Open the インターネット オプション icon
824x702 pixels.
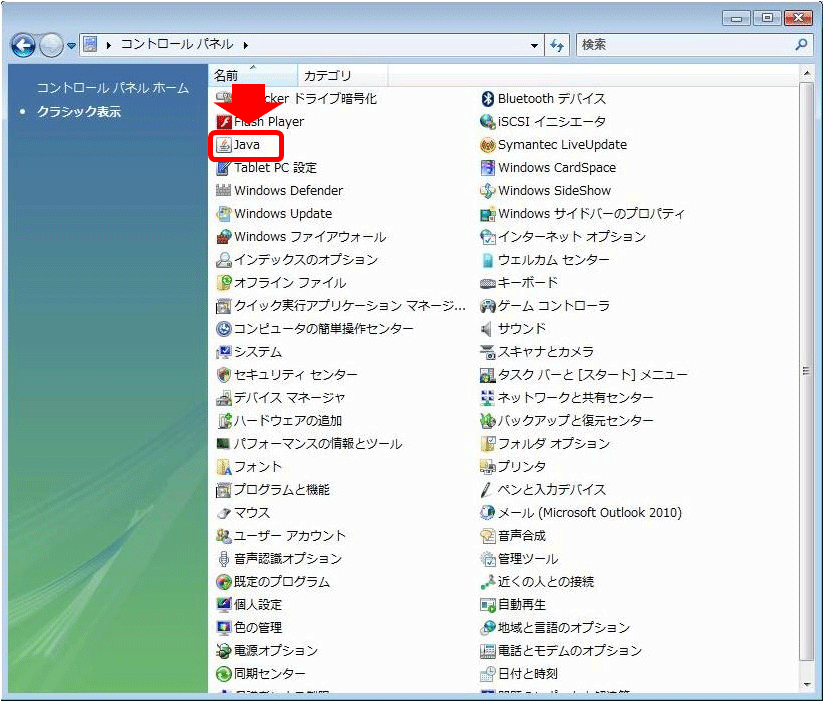click(x=488, y=237)
